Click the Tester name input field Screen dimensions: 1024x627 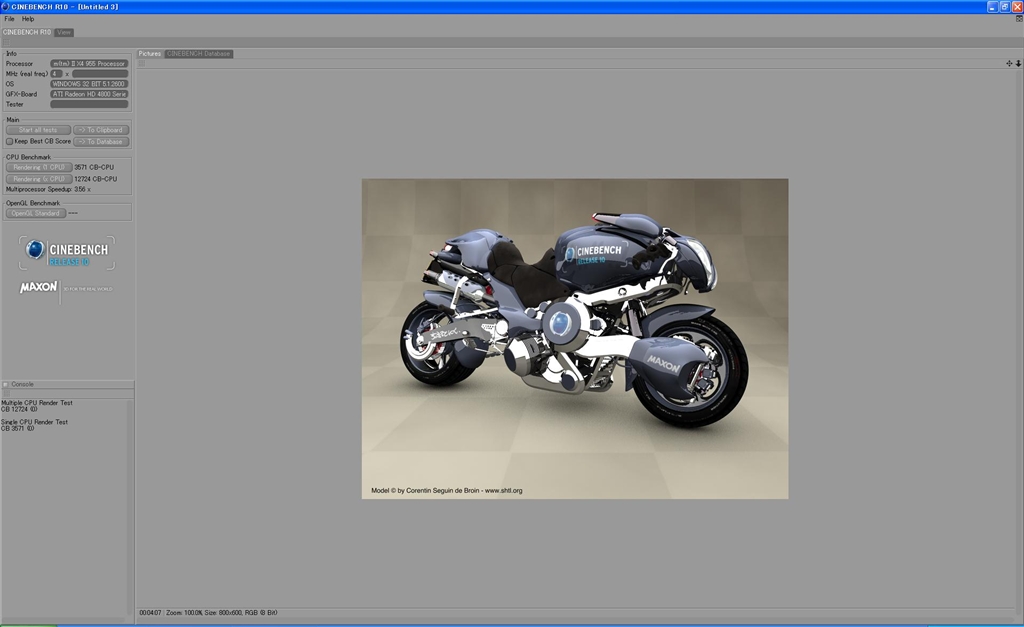click(x=89, y=104)
